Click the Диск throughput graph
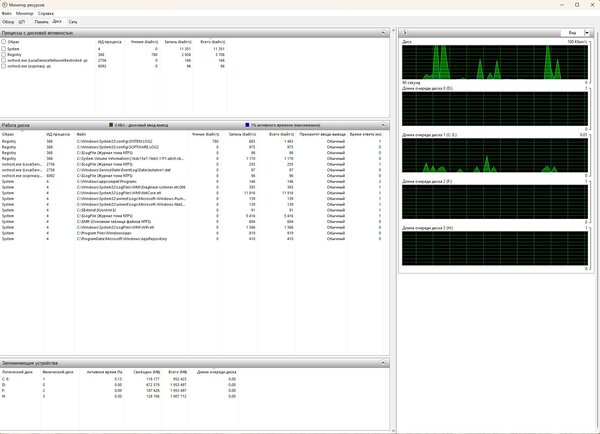600x434 pixels. point(495,62)
